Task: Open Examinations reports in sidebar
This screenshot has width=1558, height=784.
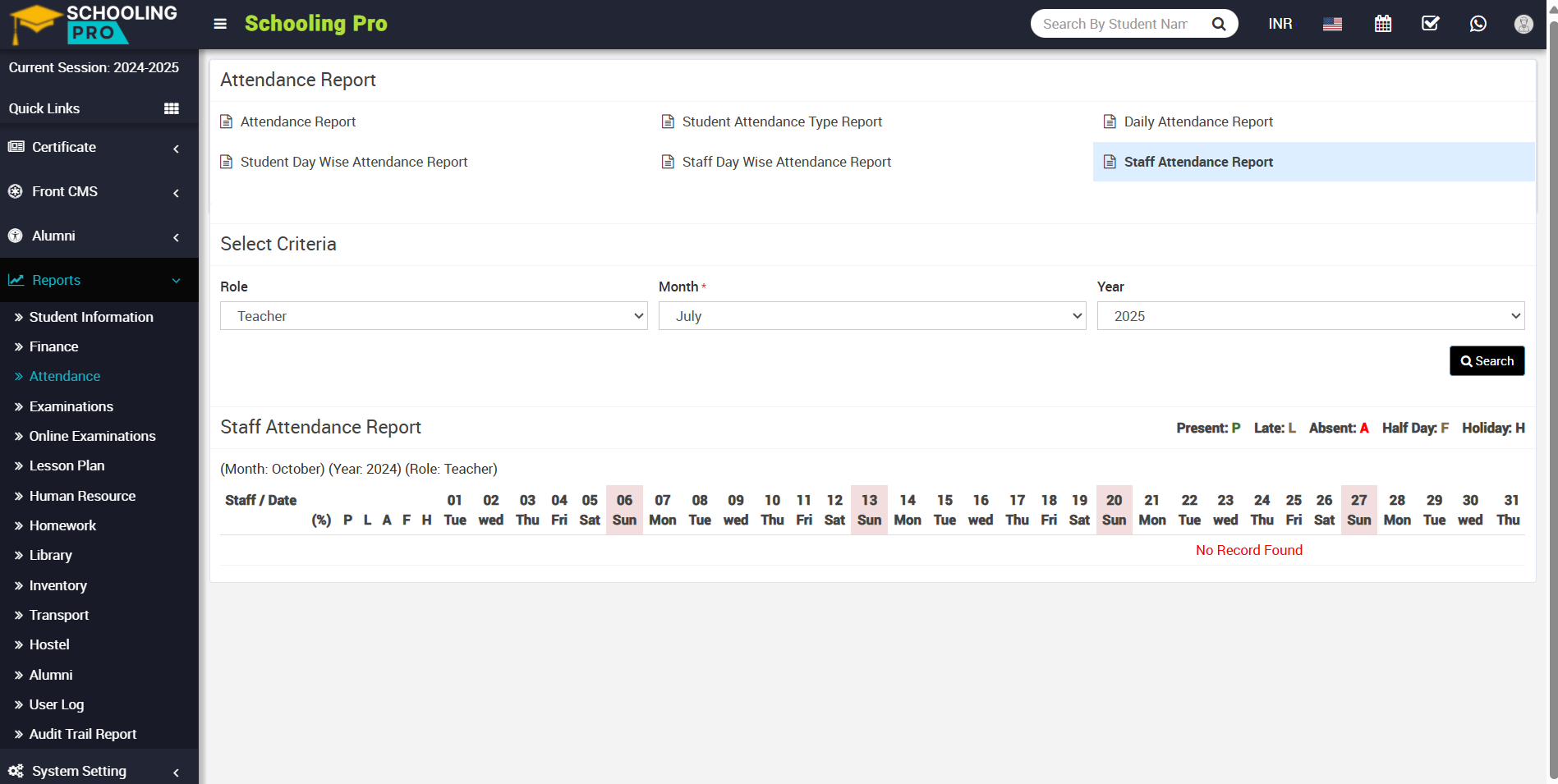Action: (x=71, y=406)
